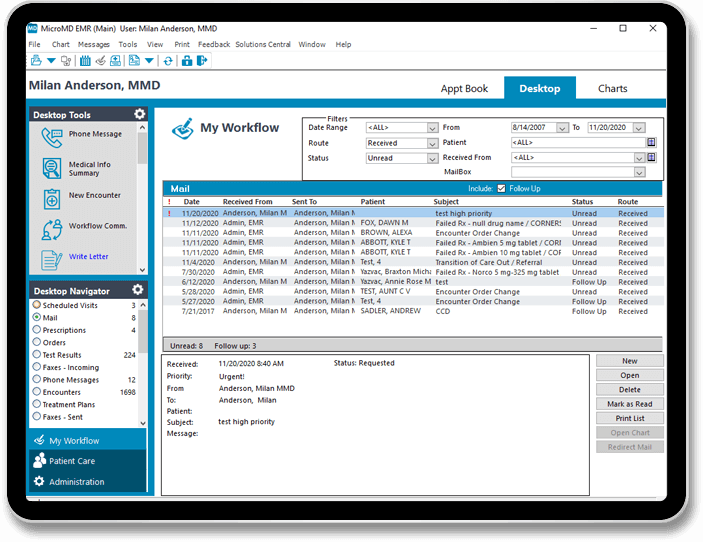Image resolution: width=703 pixels, height=542 pixels.
Task: Click the log out door icon
Action: tap(202, 61)
